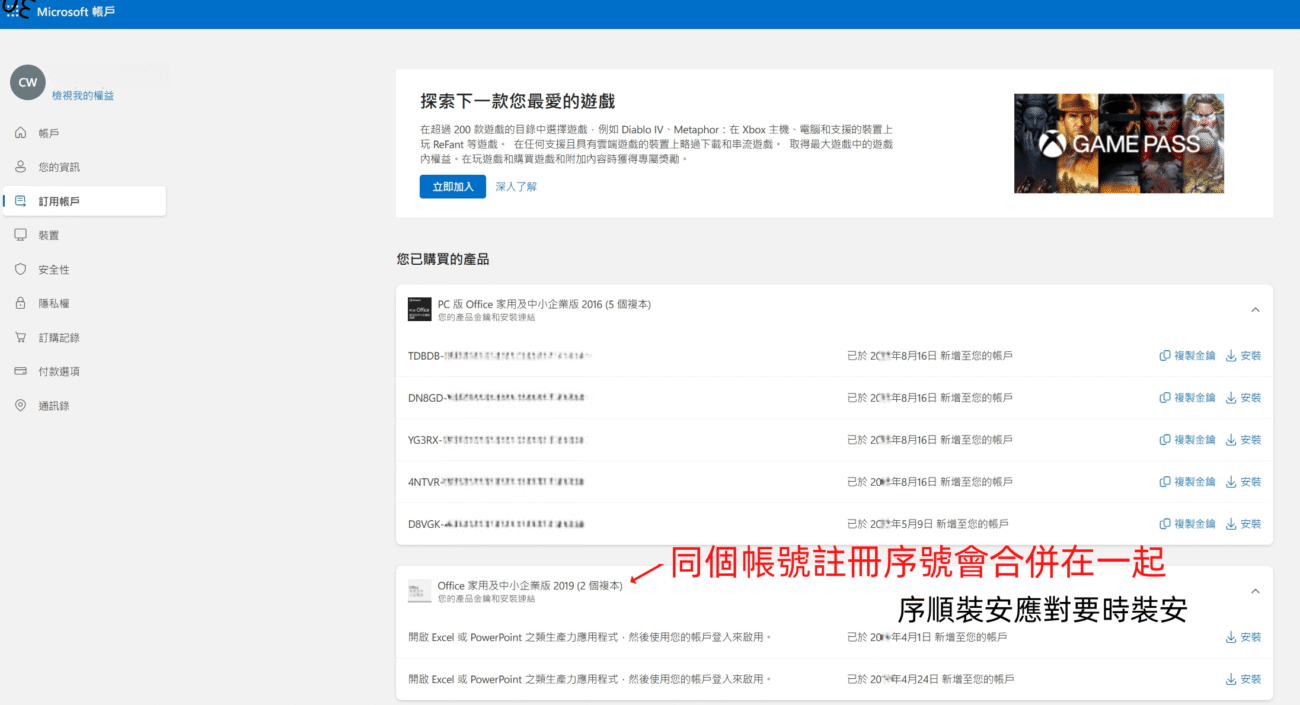Open 通訊錄 location pin icon
Screen dimensions: 1300x705
click(x=20, y=405)
